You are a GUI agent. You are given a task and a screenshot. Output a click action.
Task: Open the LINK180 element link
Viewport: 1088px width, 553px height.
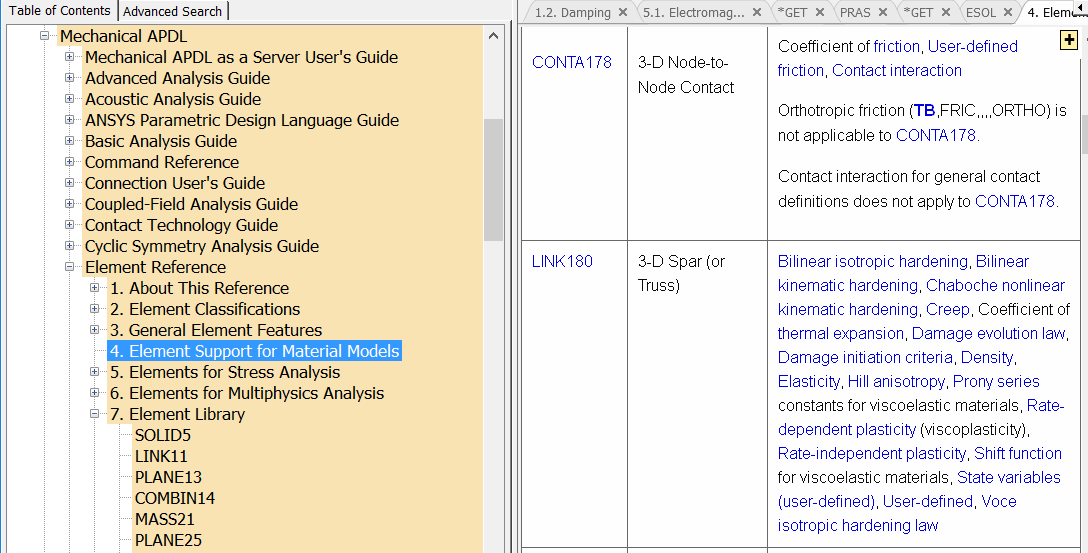tap(562, 262)
